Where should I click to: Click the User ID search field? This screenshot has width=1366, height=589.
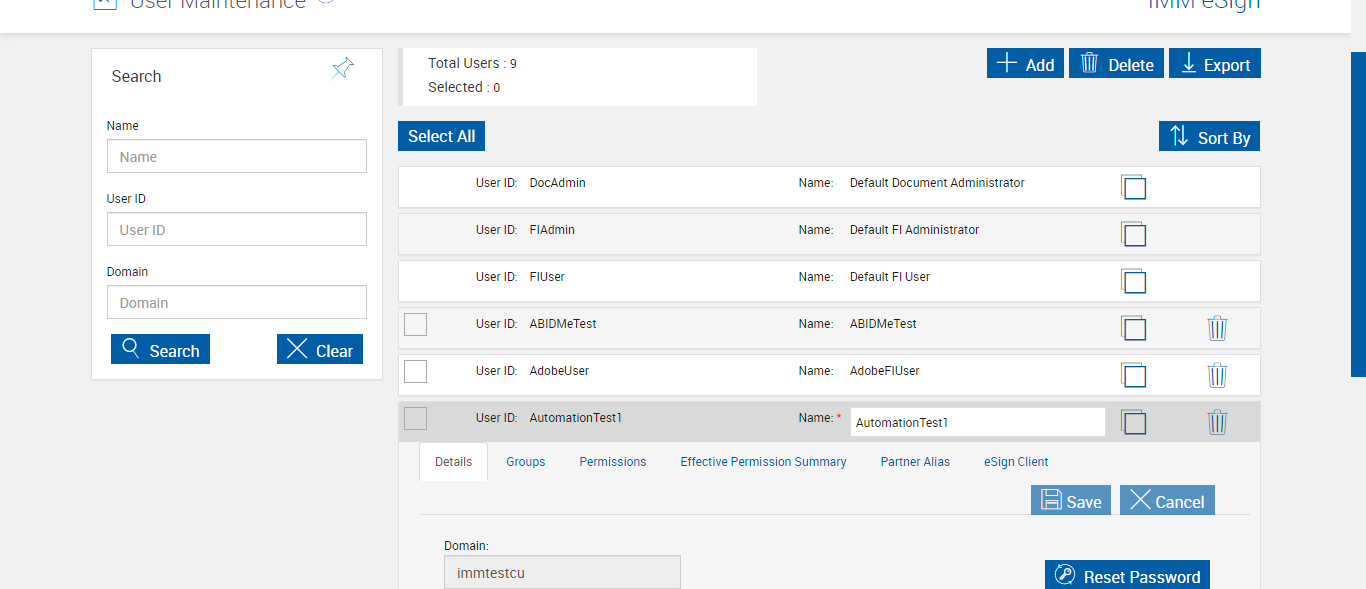click(237, 230)
